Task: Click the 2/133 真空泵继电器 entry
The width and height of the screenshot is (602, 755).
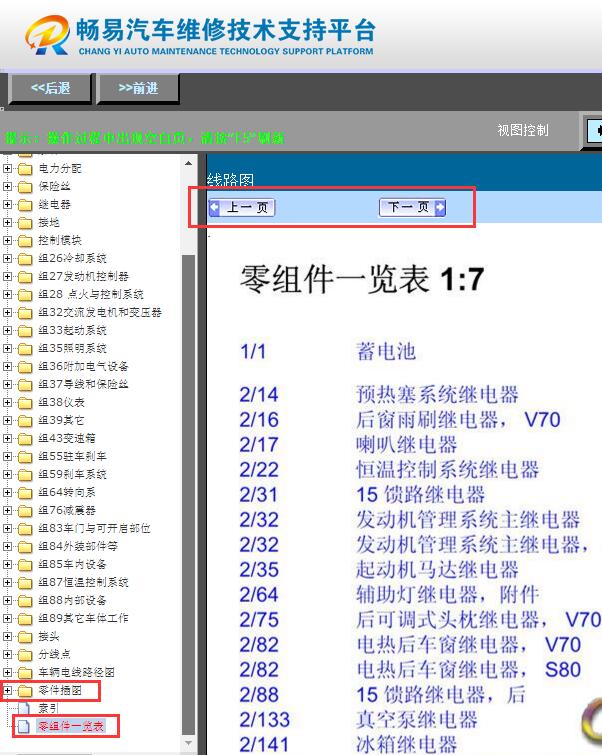Action: [x=359, y=720]
